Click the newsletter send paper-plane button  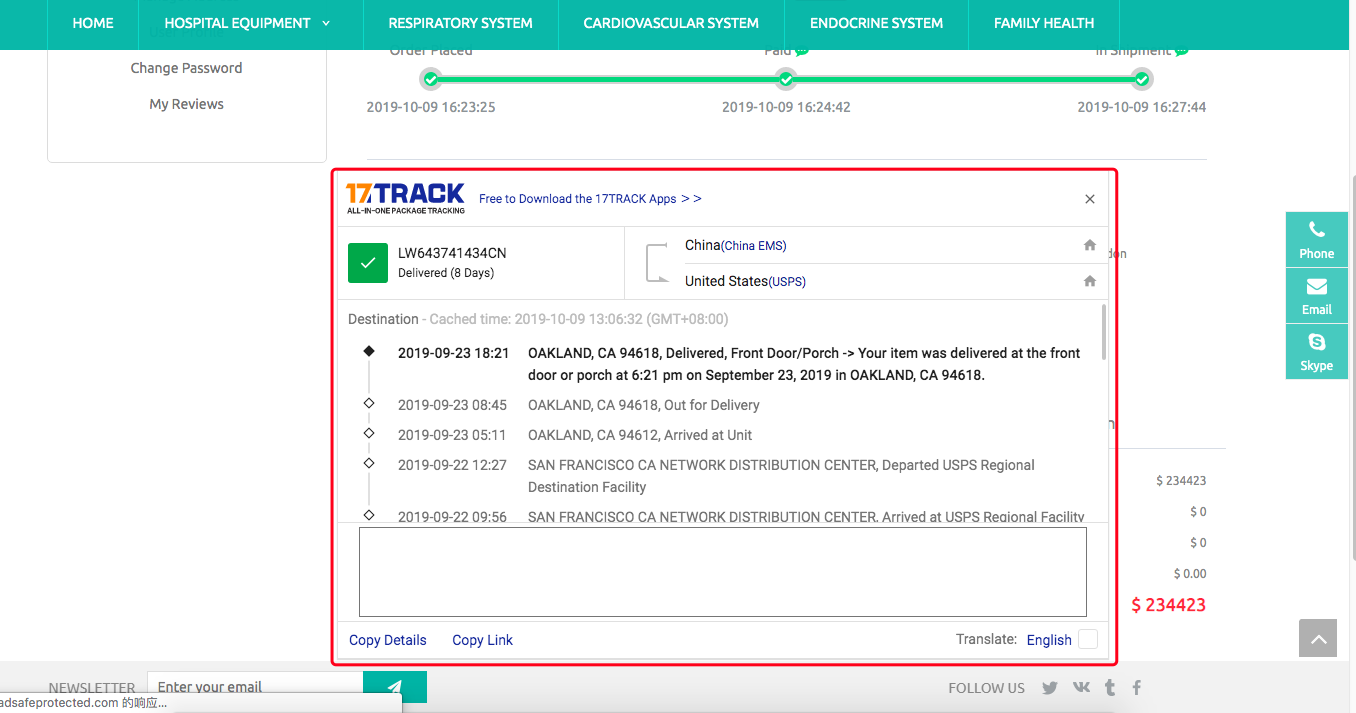pos(394,687)
